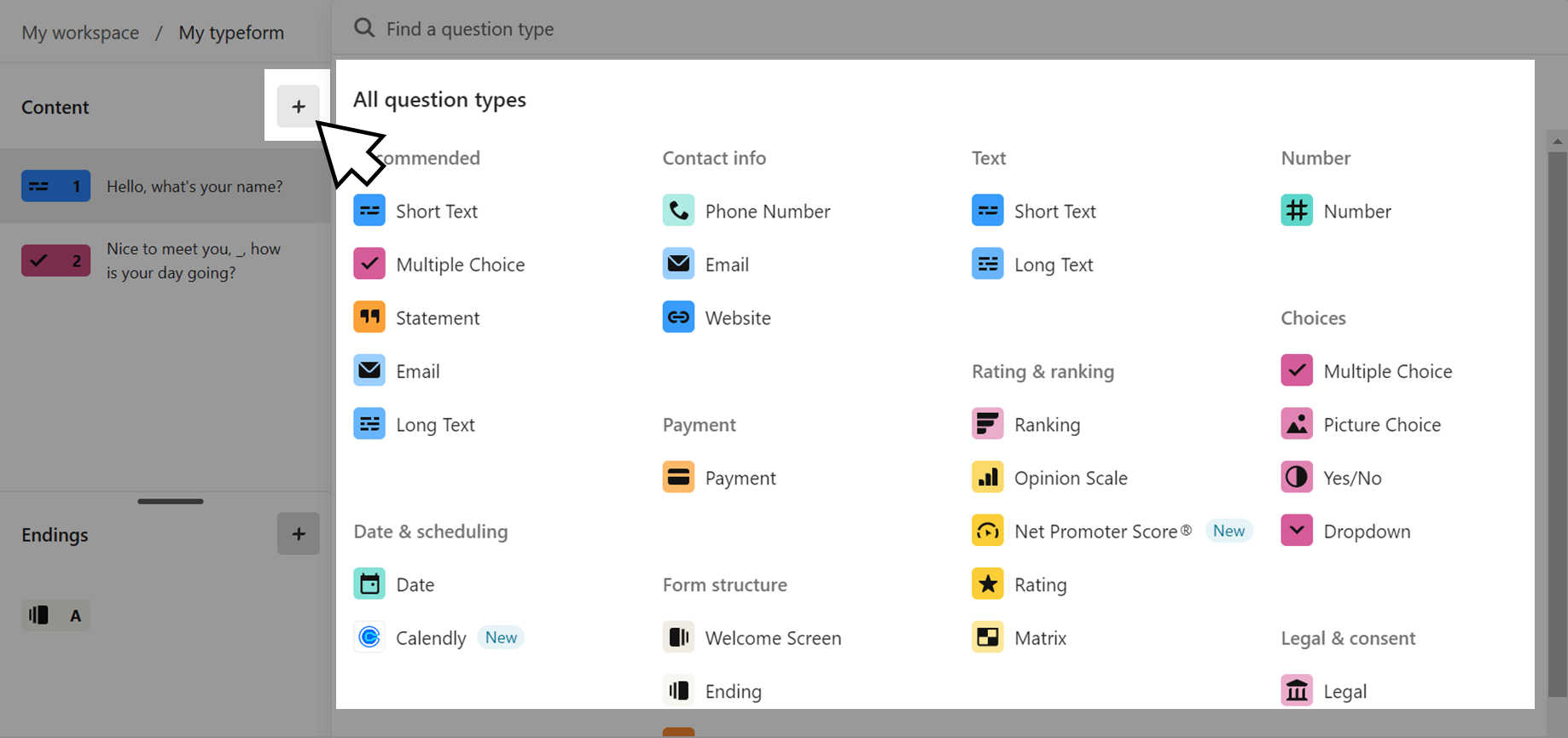Pick the star Rating icon
Viewport: 1568px width, 738px height.
click(x=987, y=584)
